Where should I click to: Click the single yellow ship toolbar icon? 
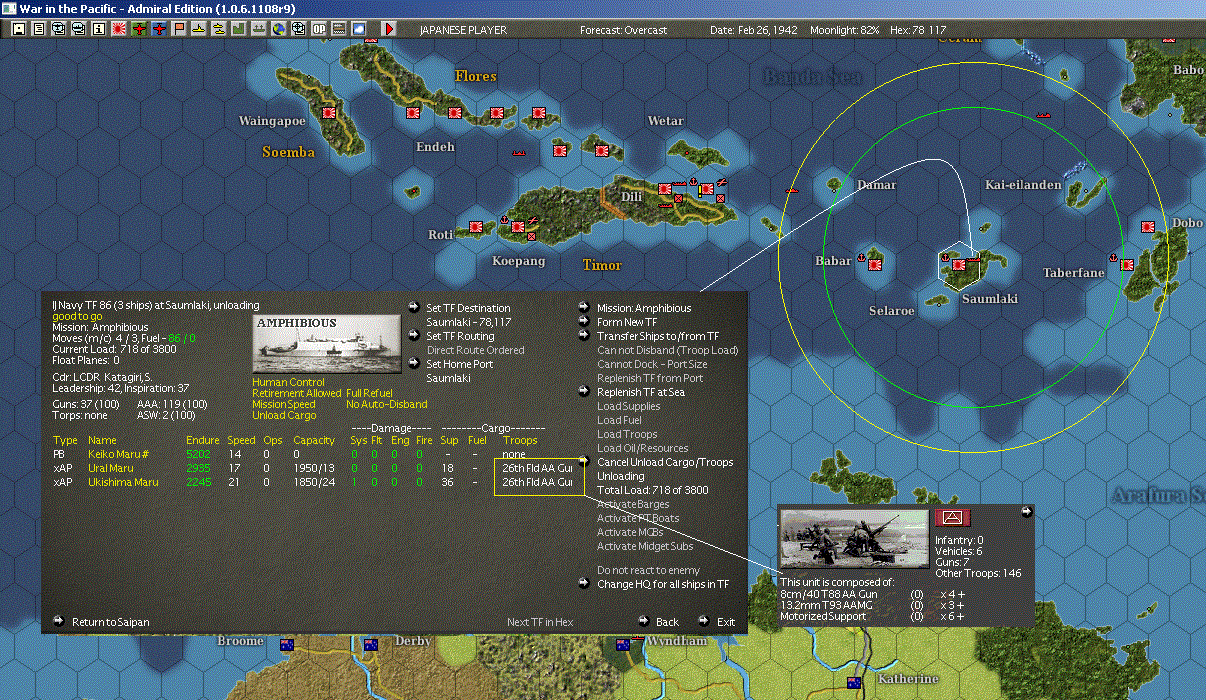199,30
